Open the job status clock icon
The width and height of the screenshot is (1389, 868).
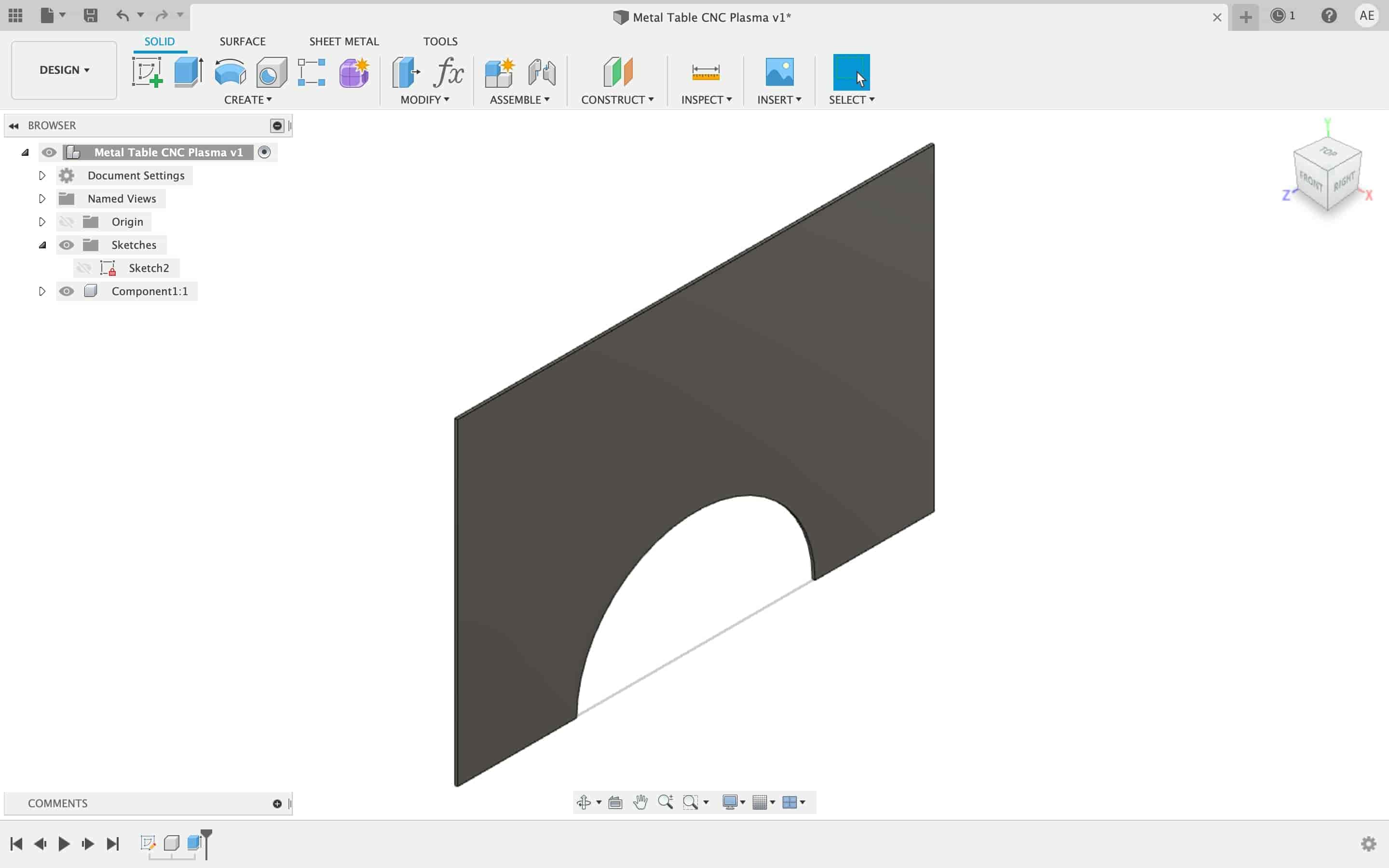click(x=1278, y=15)
